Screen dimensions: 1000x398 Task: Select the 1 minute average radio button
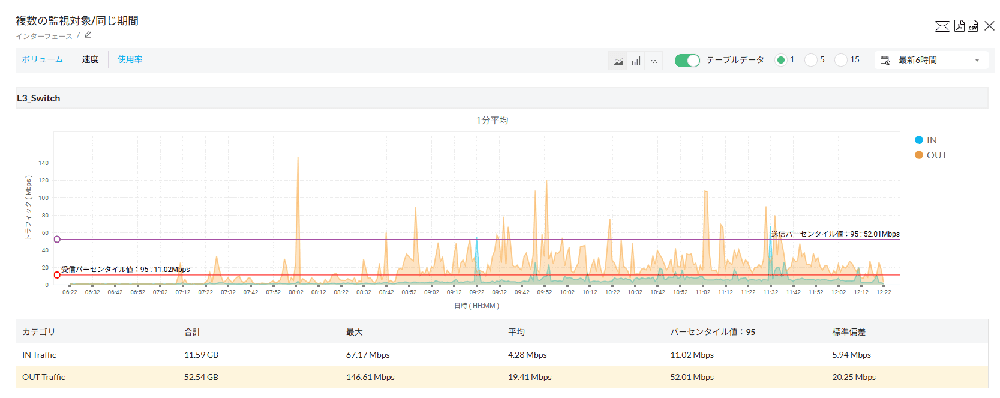coord(781,60)
